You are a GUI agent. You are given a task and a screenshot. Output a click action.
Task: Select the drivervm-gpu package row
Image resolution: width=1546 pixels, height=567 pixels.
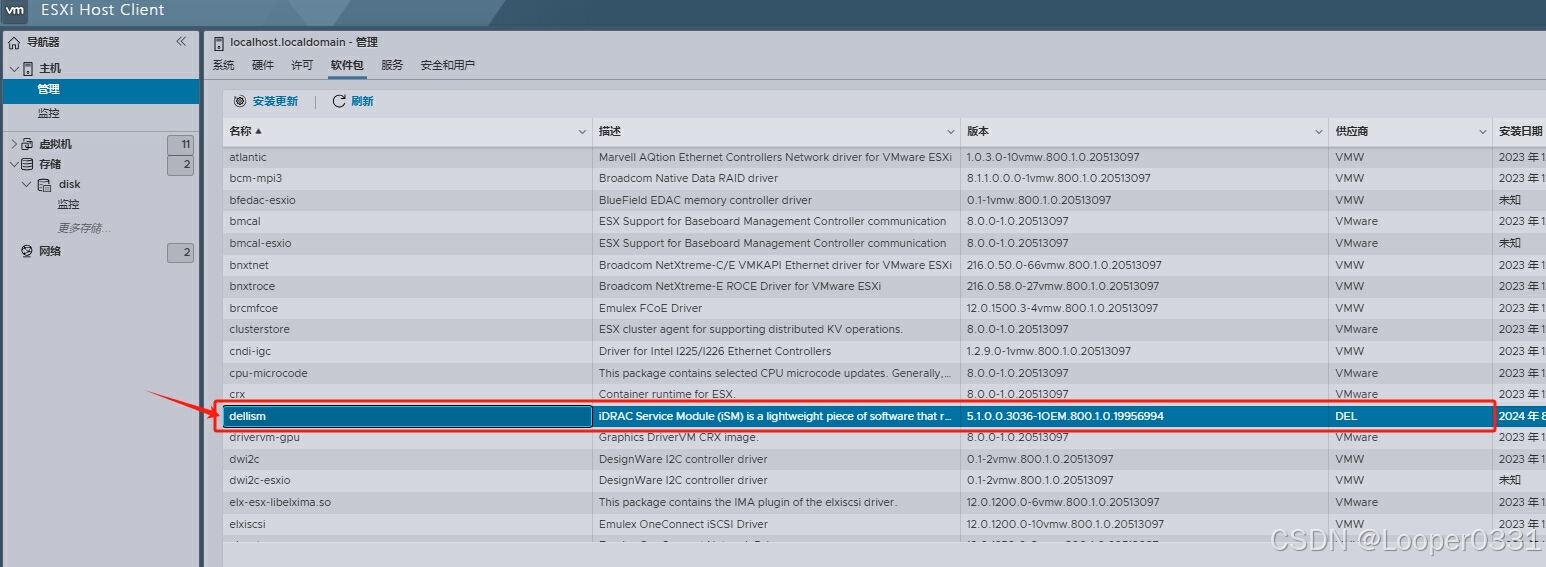click(x=884, y=437)
